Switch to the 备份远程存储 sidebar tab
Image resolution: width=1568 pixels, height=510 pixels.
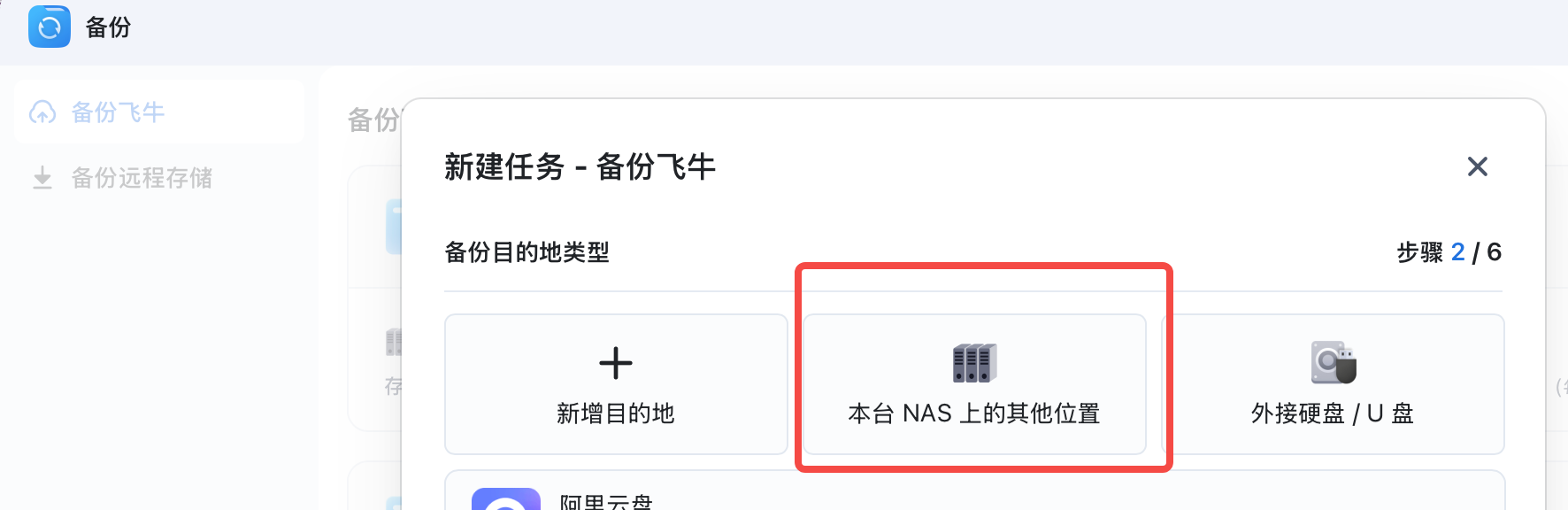pyautogui.click(x=142, y=178)
